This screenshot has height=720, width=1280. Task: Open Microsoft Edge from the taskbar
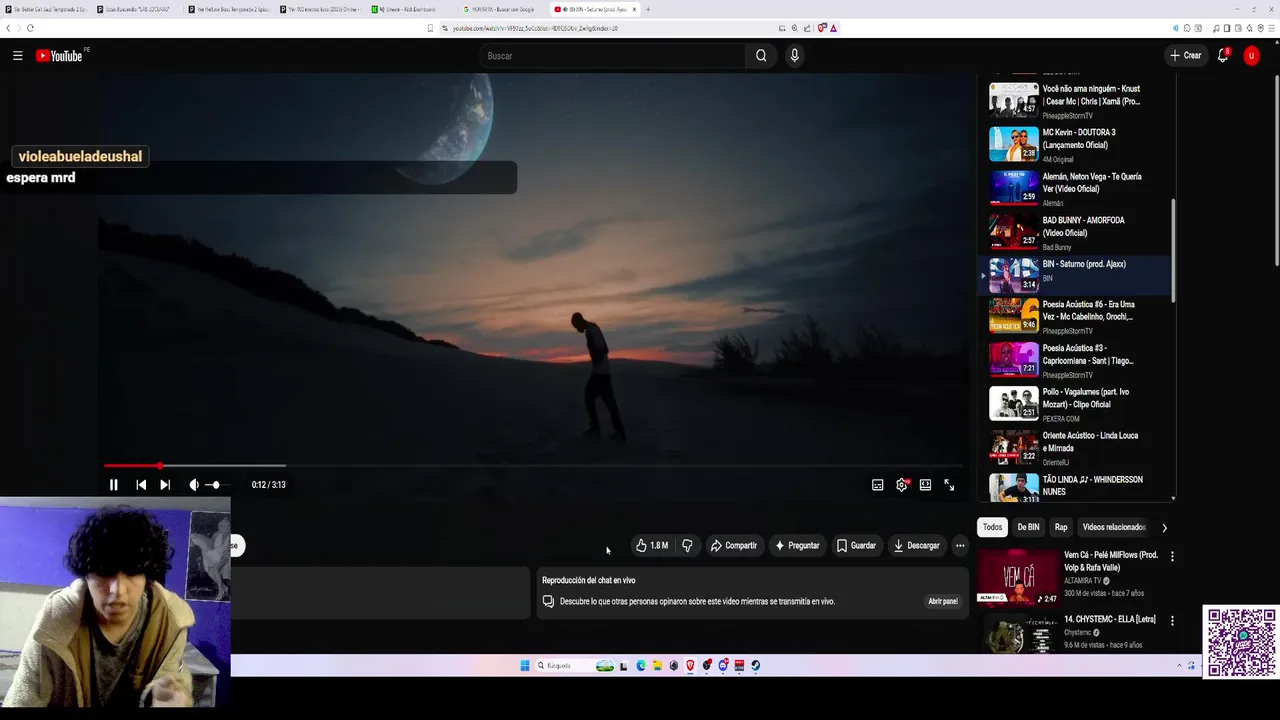coord(641,665)
